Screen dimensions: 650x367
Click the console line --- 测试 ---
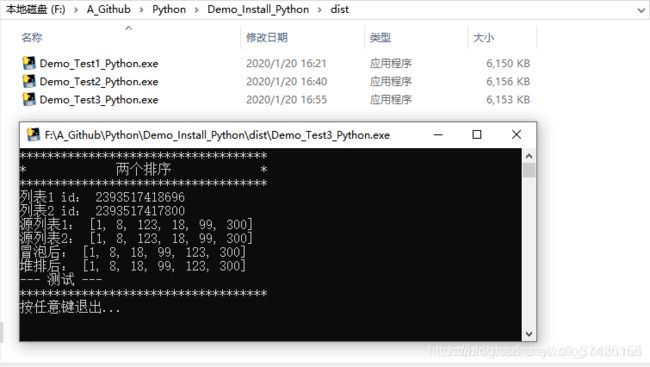[61, 280]
